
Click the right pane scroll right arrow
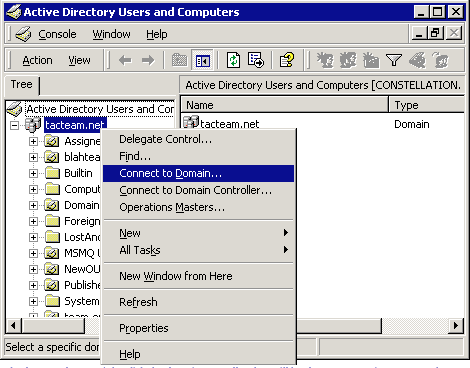456,325
